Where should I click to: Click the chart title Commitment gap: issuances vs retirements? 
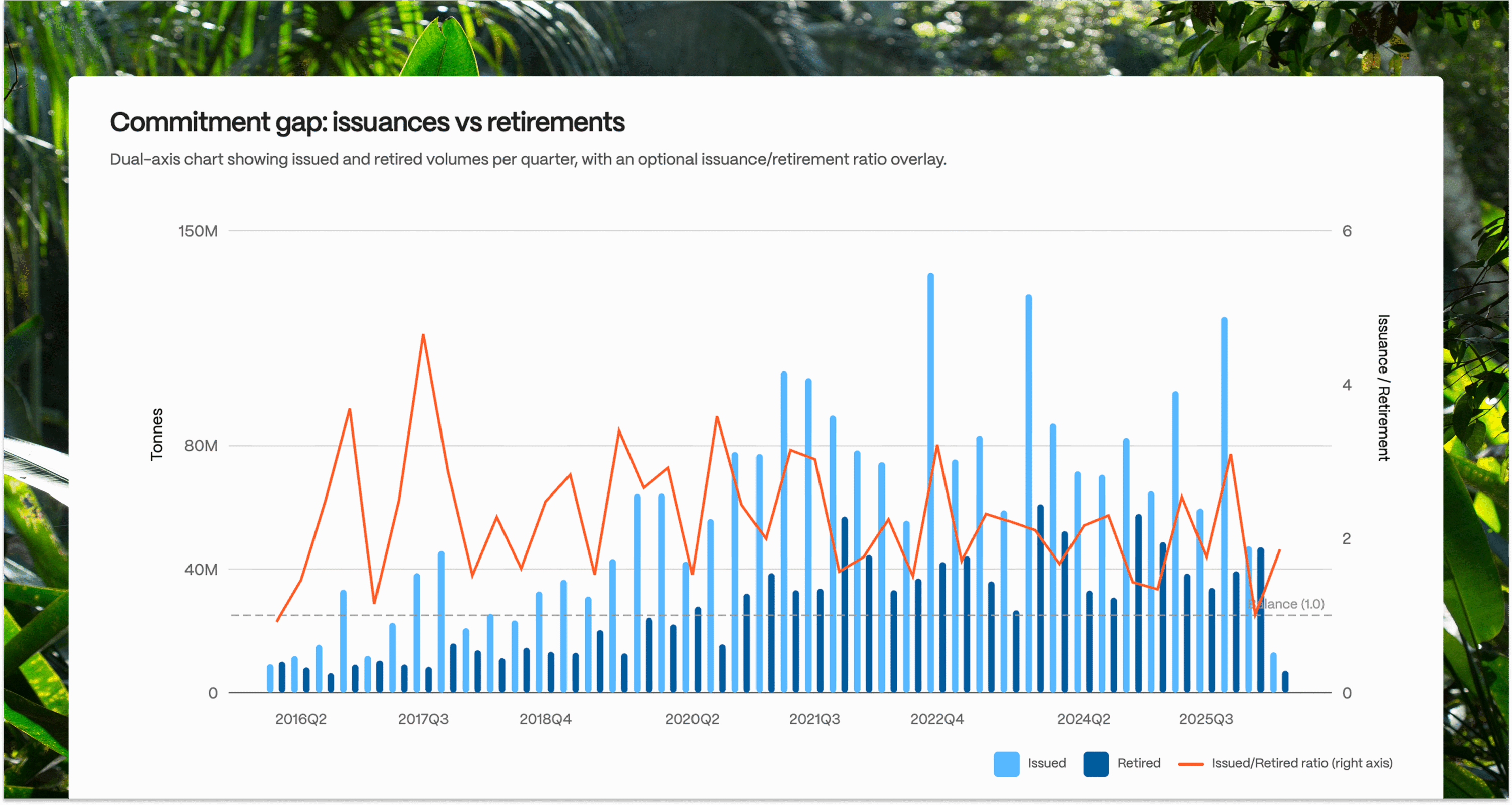367,122
